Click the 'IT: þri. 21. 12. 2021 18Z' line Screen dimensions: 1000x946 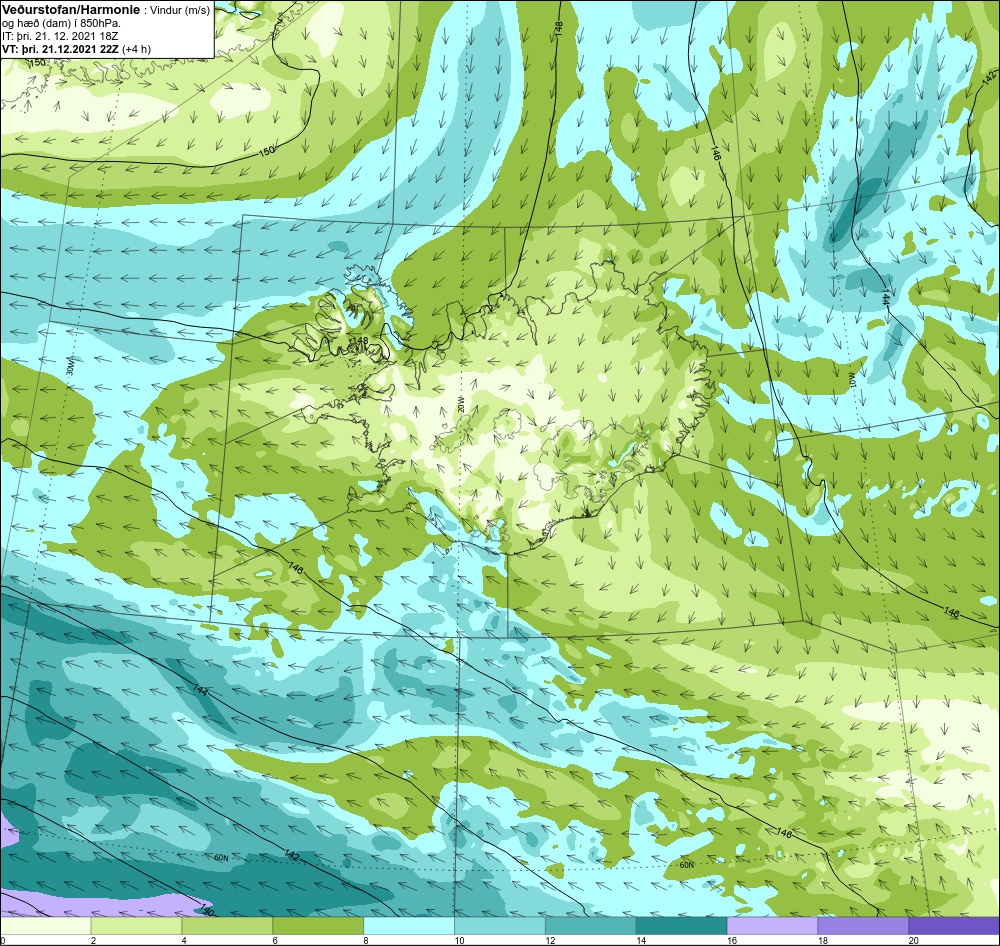click(x=61, y=36)
